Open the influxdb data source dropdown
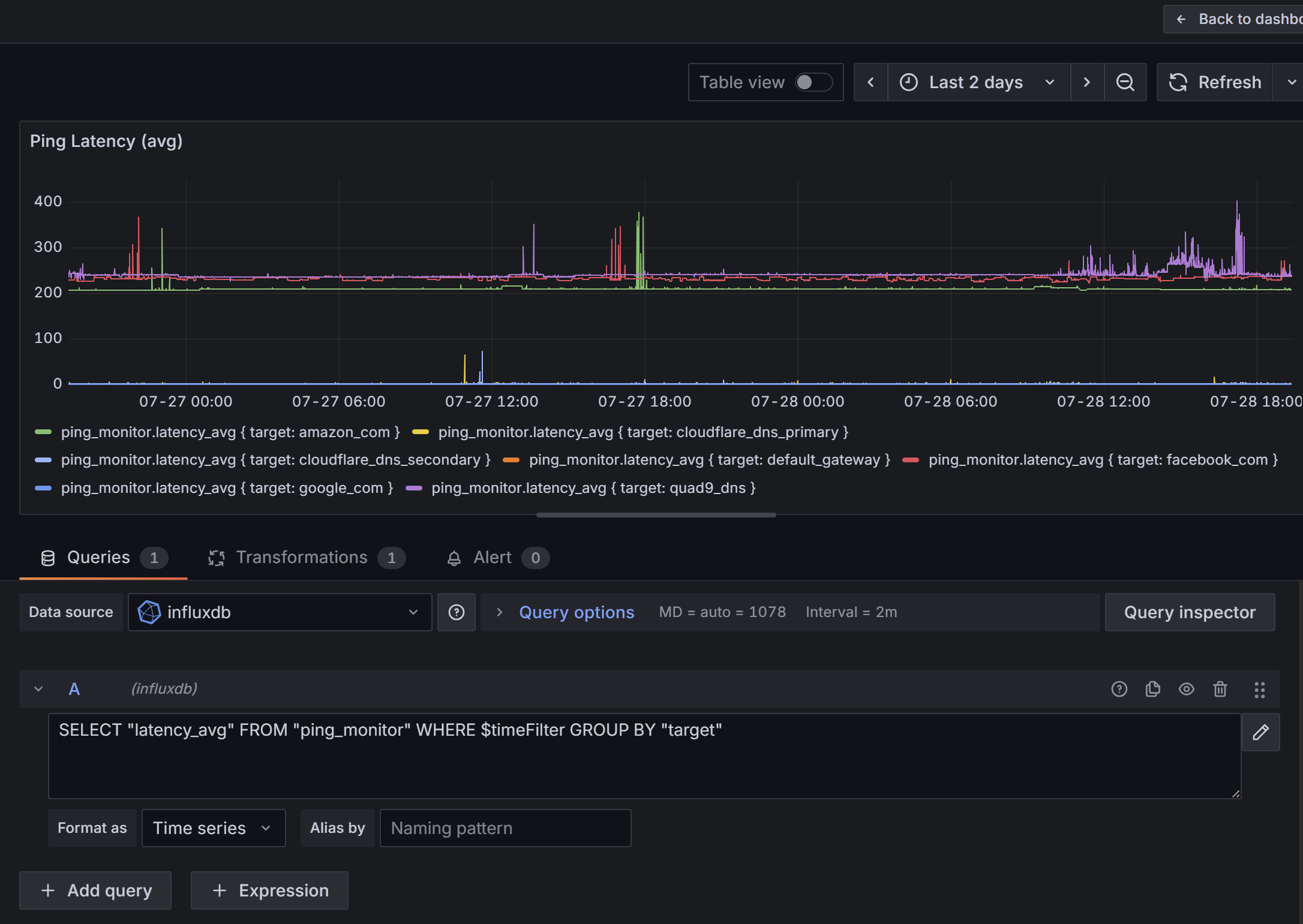1303x924 pixels. 280,612
